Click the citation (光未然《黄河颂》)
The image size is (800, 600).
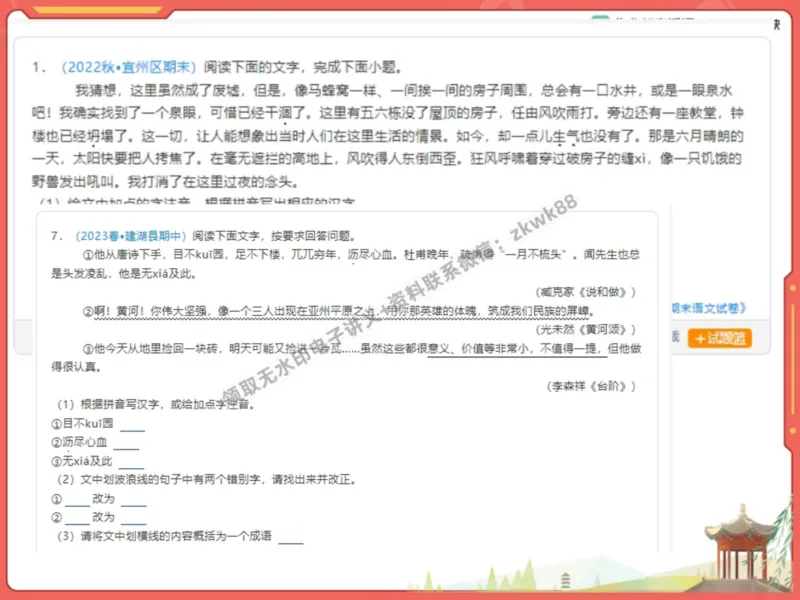(x=586, y=330)
